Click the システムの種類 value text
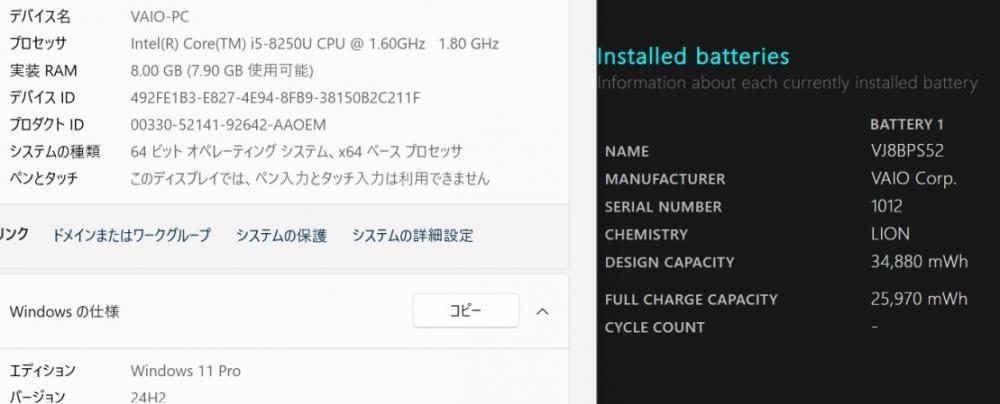1000x404 pixels. click(296, 152)
